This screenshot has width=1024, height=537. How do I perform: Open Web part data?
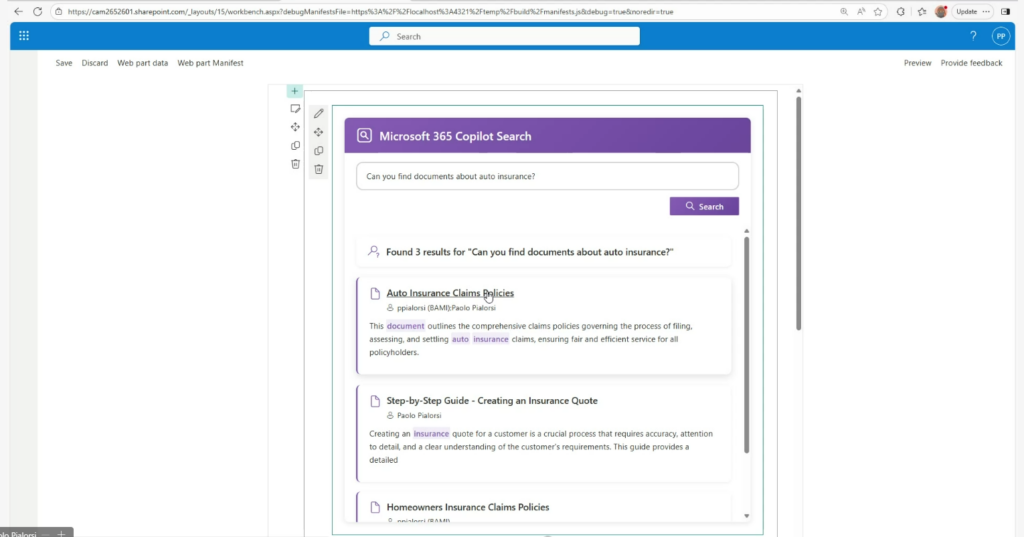tap(142, 63)
